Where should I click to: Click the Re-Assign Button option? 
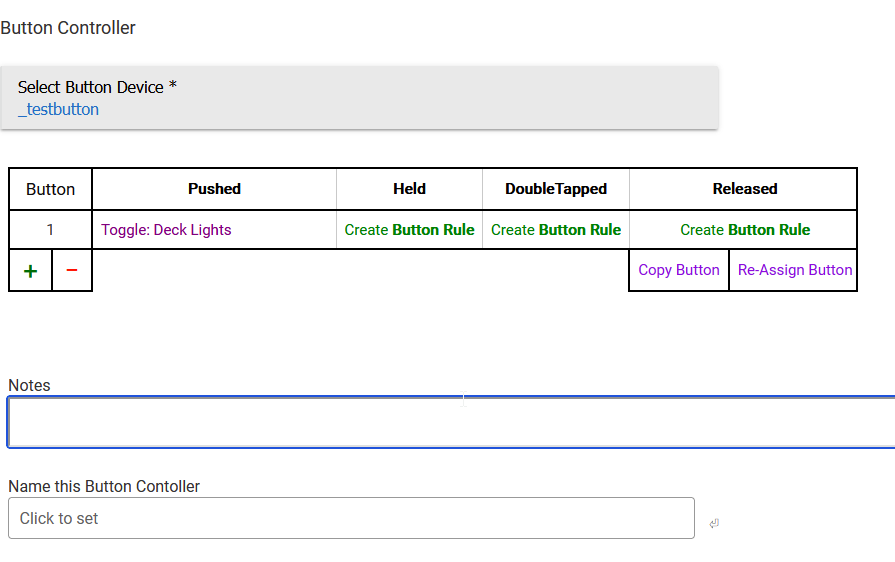pos(795,270)
